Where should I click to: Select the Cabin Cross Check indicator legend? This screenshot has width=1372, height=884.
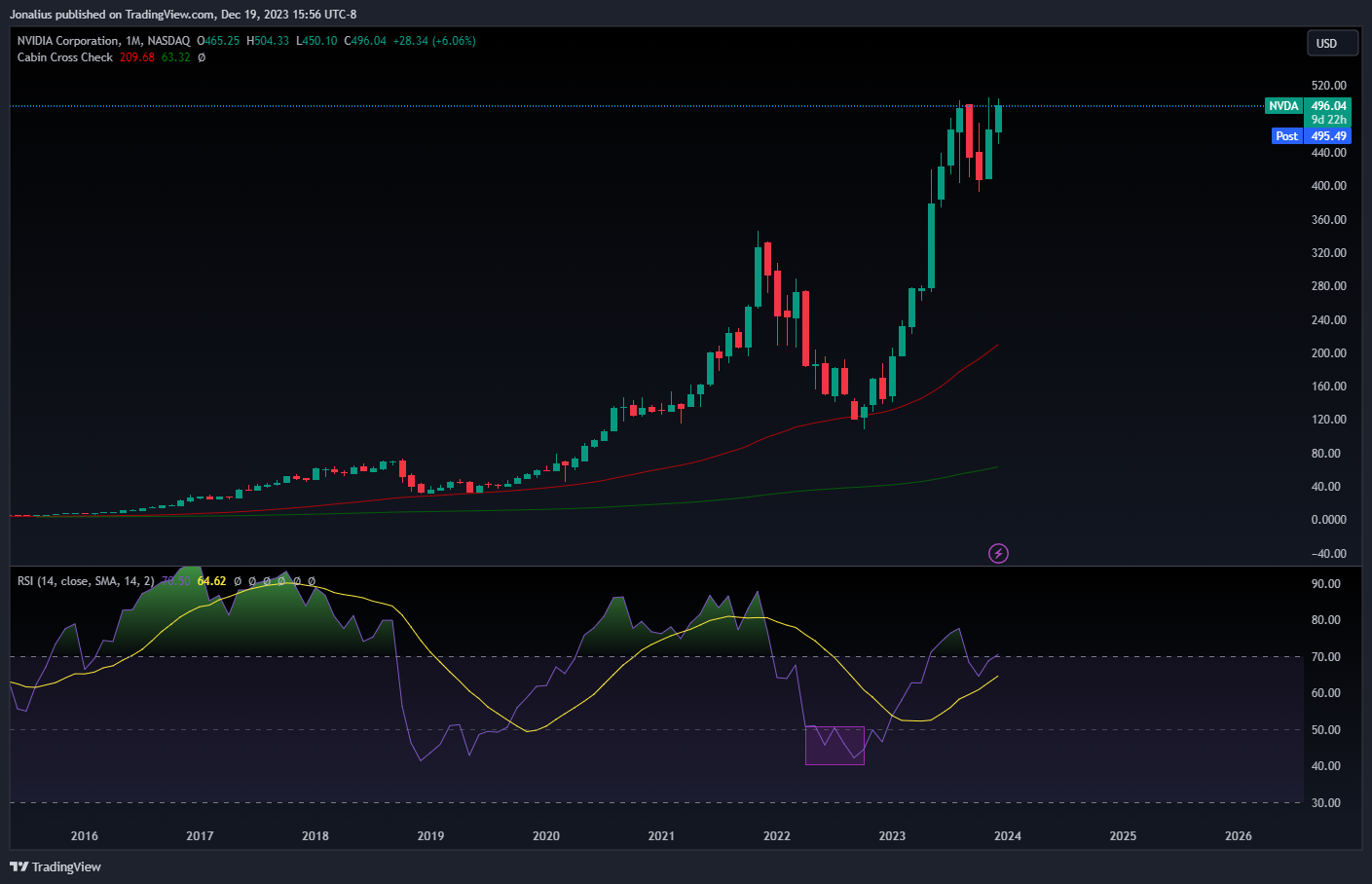pos(65,57)
